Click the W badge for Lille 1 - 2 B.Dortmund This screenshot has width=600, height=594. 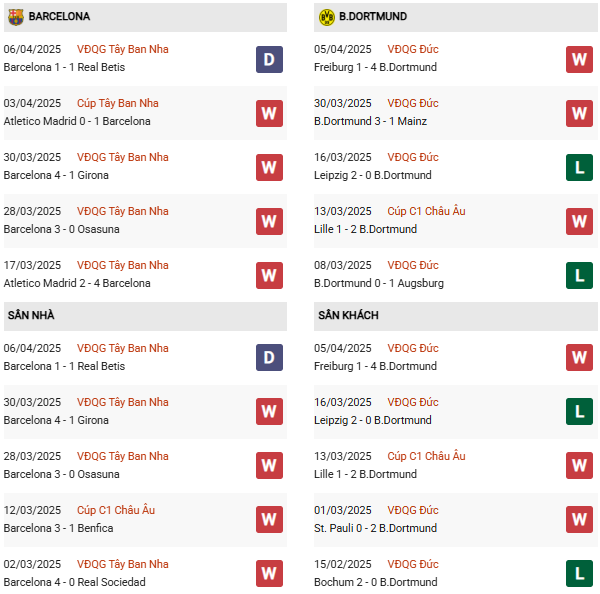click(x=579, y=221)
